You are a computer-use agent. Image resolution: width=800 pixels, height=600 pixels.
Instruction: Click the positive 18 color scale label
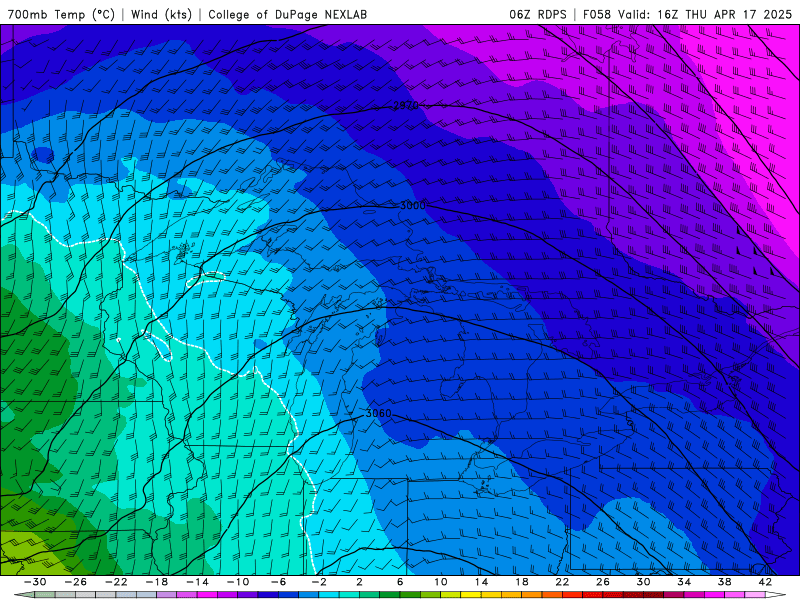coord(521,582)
